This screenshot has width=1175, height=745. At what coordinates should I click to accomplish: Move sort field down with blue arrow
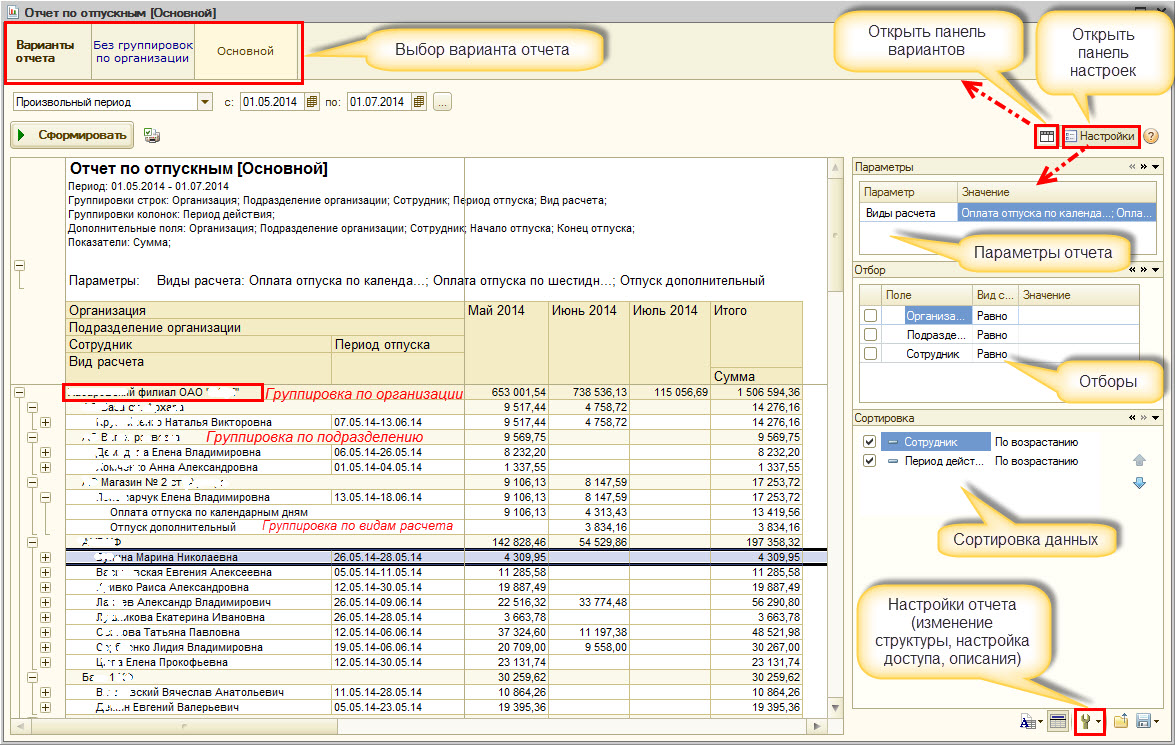(x=1138, y=484)
